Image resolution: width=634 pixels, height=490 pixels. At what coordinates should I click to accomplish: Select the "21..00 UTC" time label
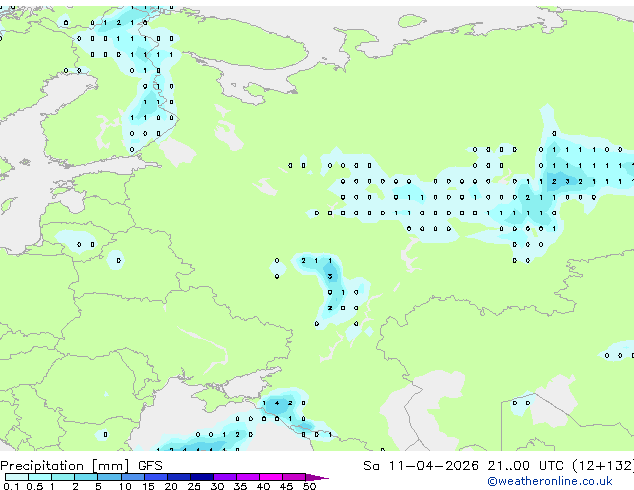point(525,466)
